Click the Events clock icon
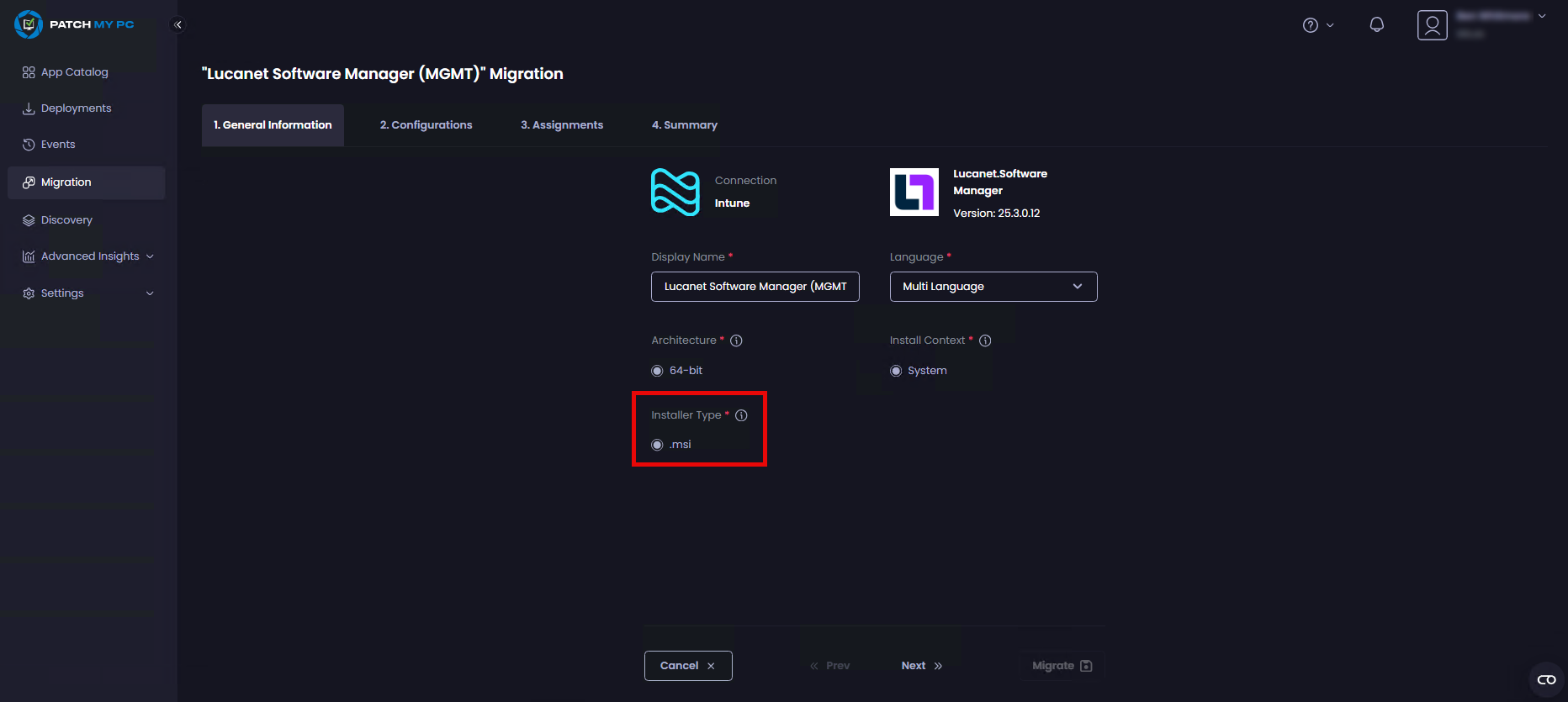 click(x=29, y=145)
